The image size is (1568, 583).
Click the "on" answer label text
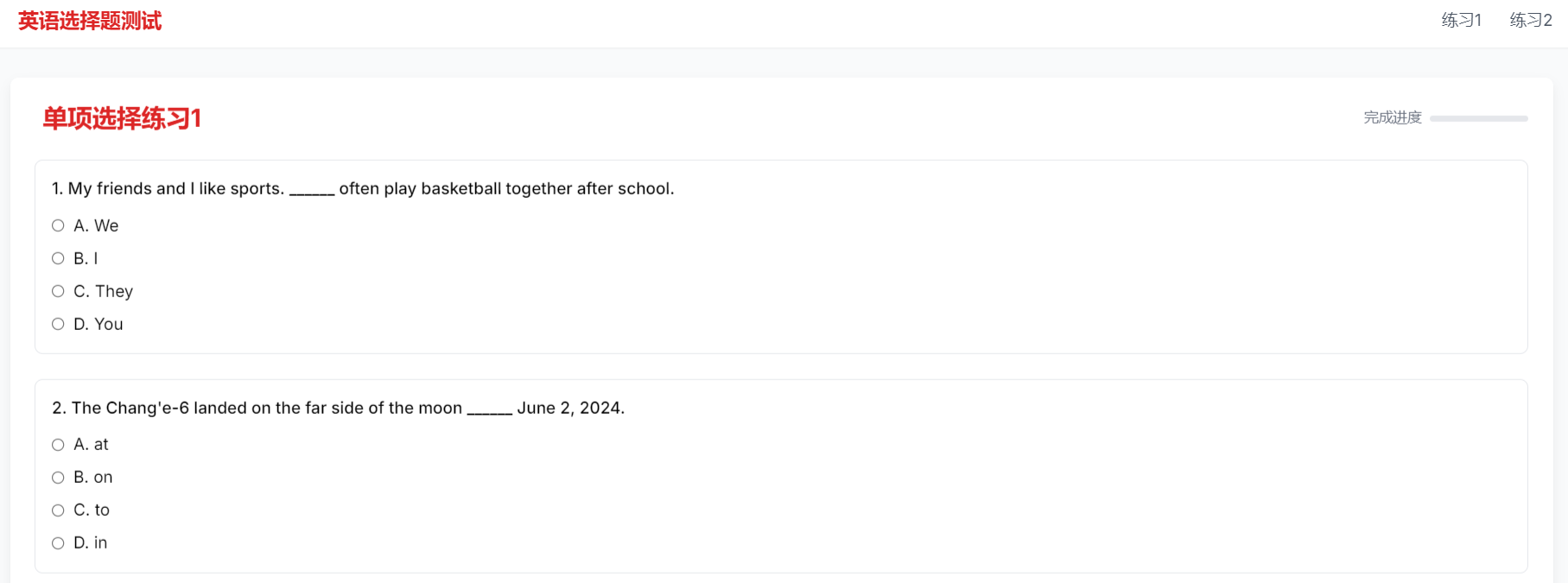tap(103, 478)
